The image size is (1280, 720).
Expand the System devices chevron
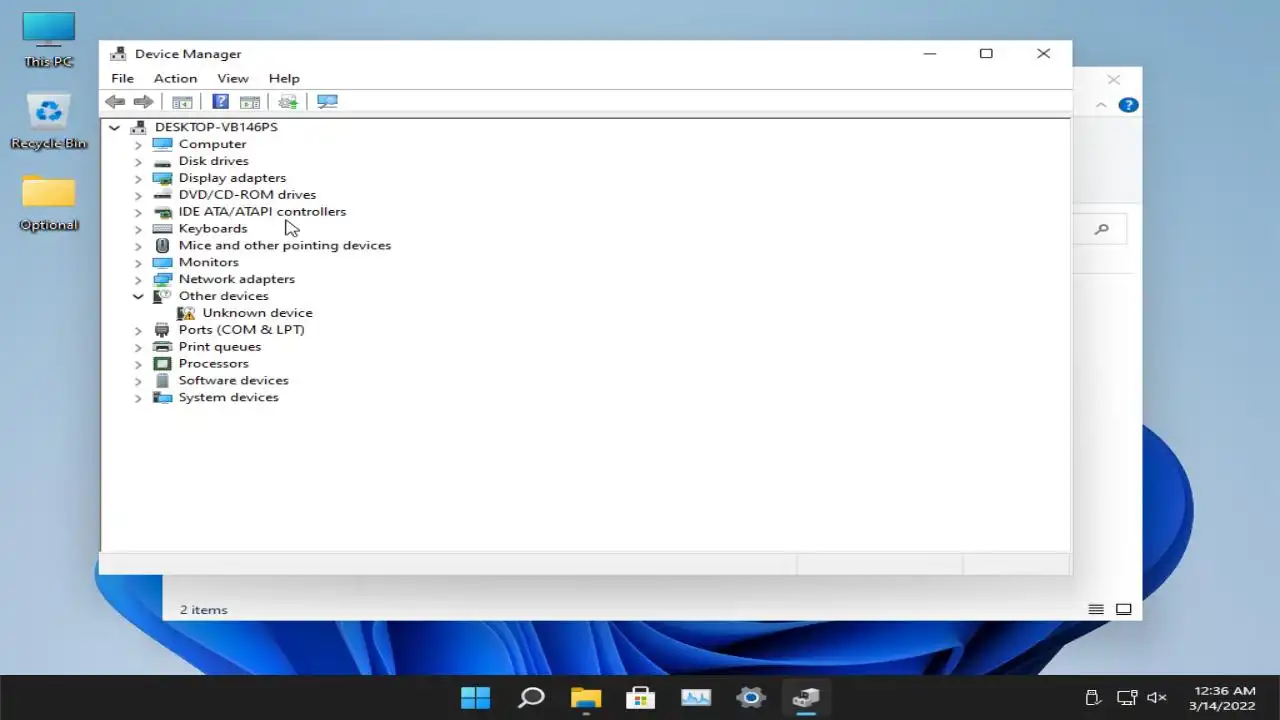138,397
